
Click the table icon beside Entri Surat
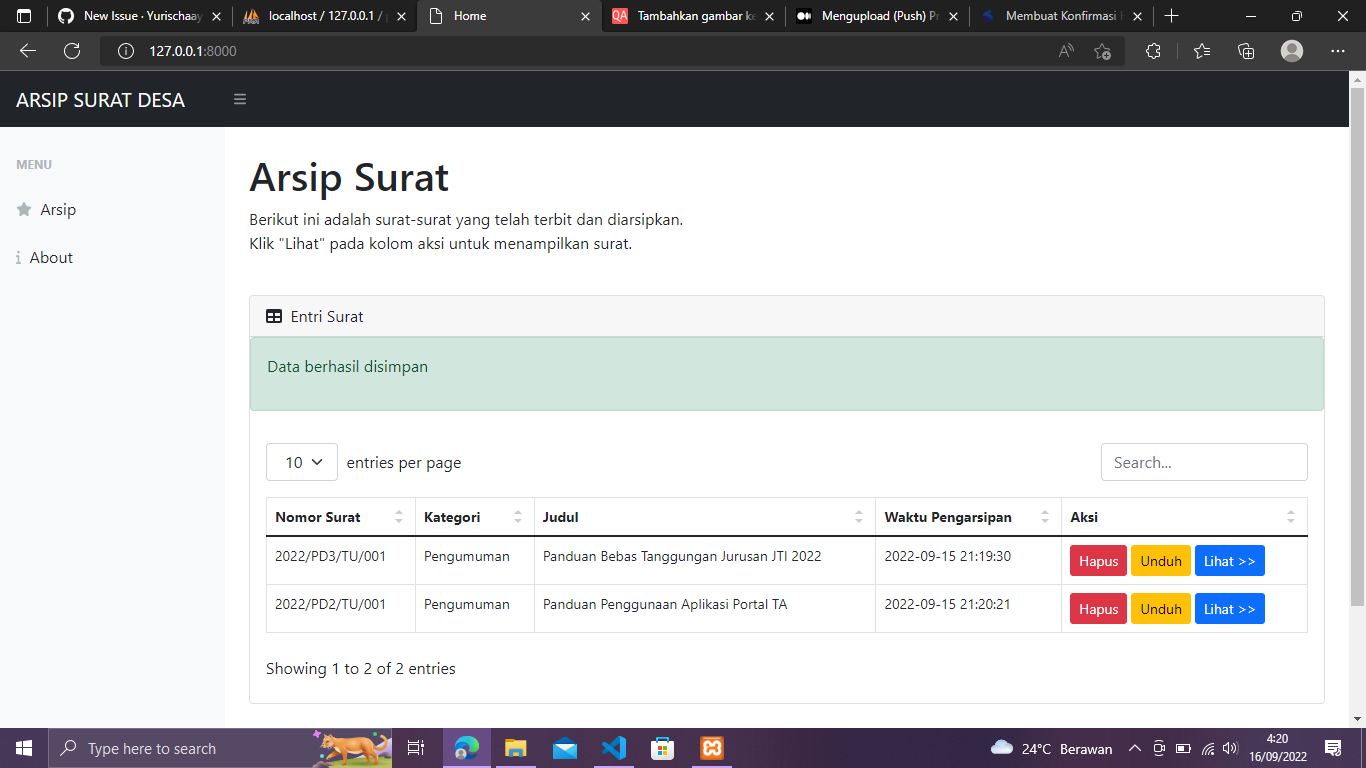click(272, 315)
